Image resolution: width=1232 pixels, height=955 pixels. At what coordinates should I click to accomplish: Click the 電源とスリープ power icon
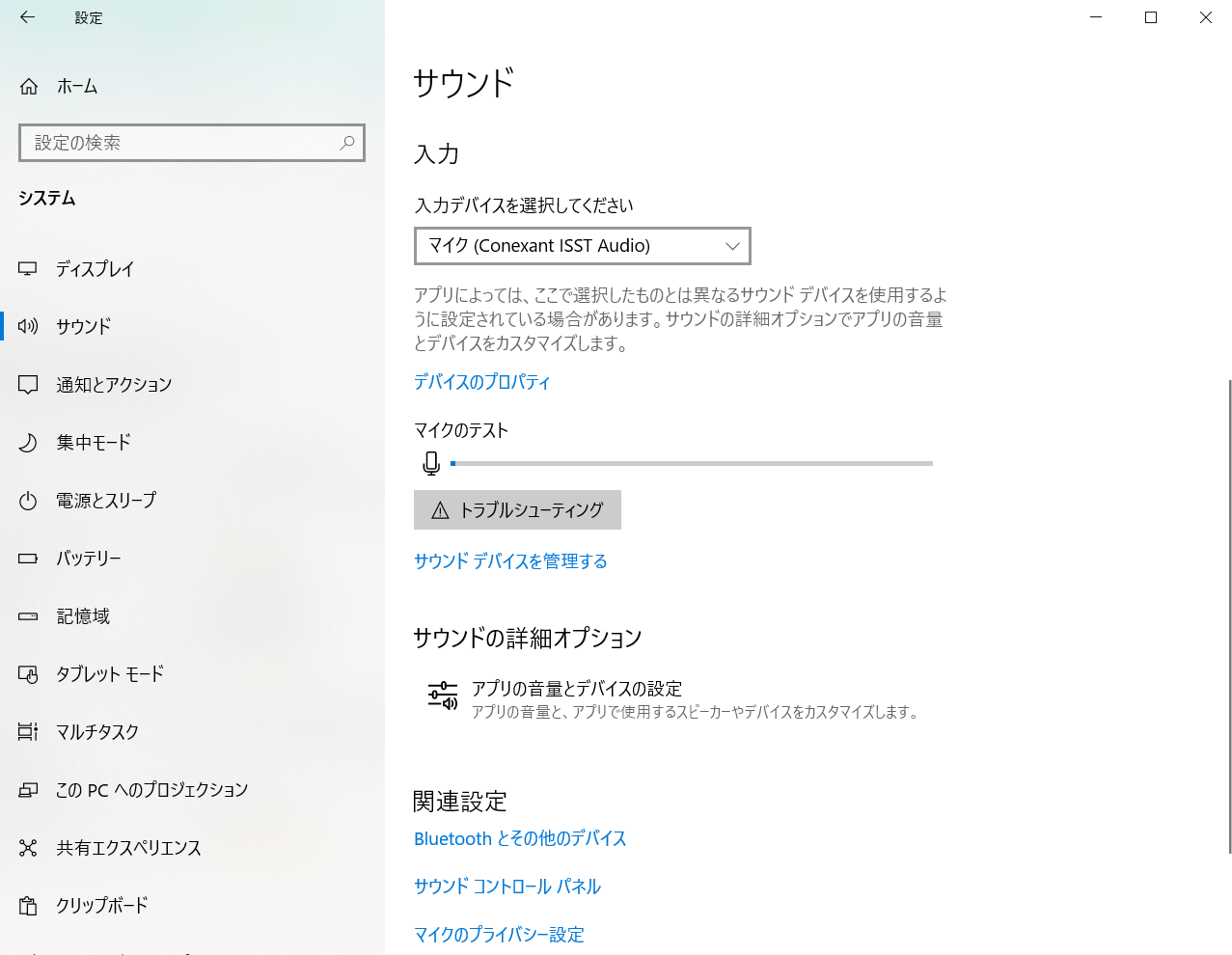pos(28,500)
